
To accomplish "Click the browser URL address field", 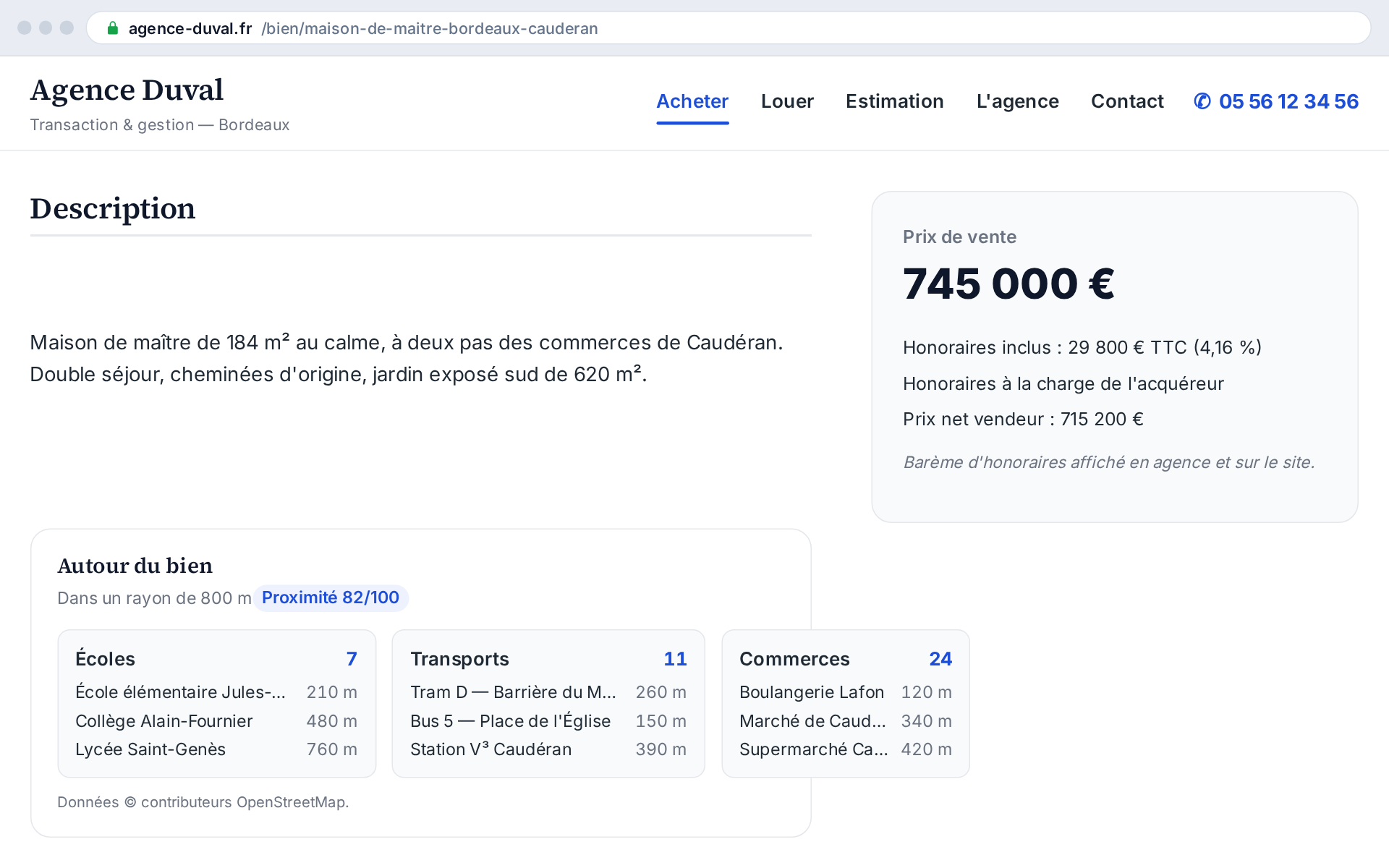I will 729,28.
